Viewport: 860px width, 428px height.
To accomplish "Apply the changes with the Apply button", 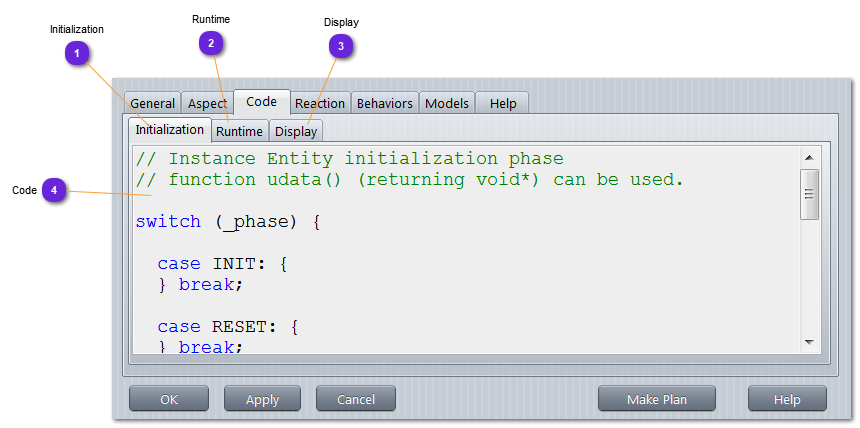I will click(x=262, y=399).
